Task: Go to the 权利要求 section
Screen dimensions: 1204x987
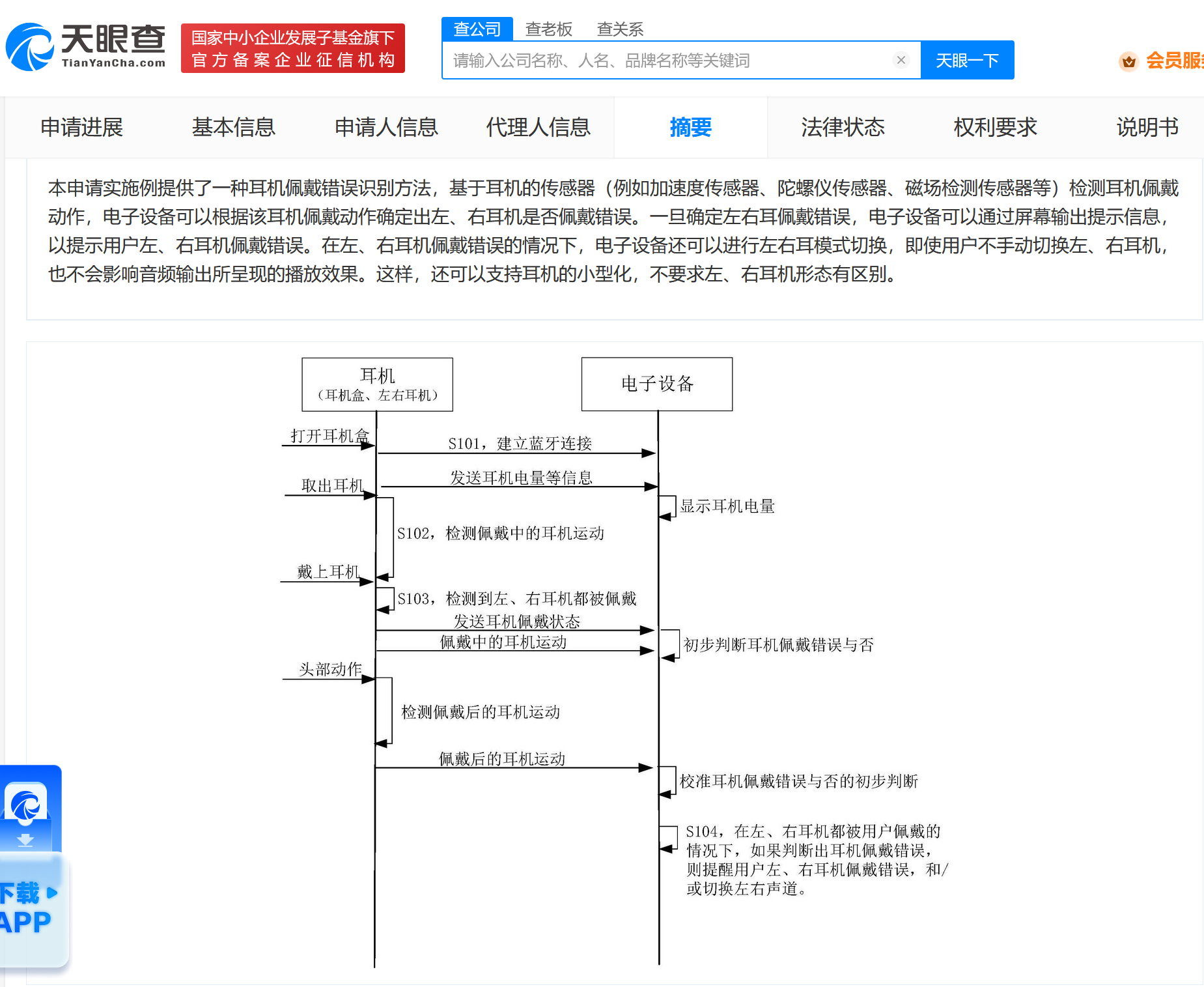Action: [995, 127]
